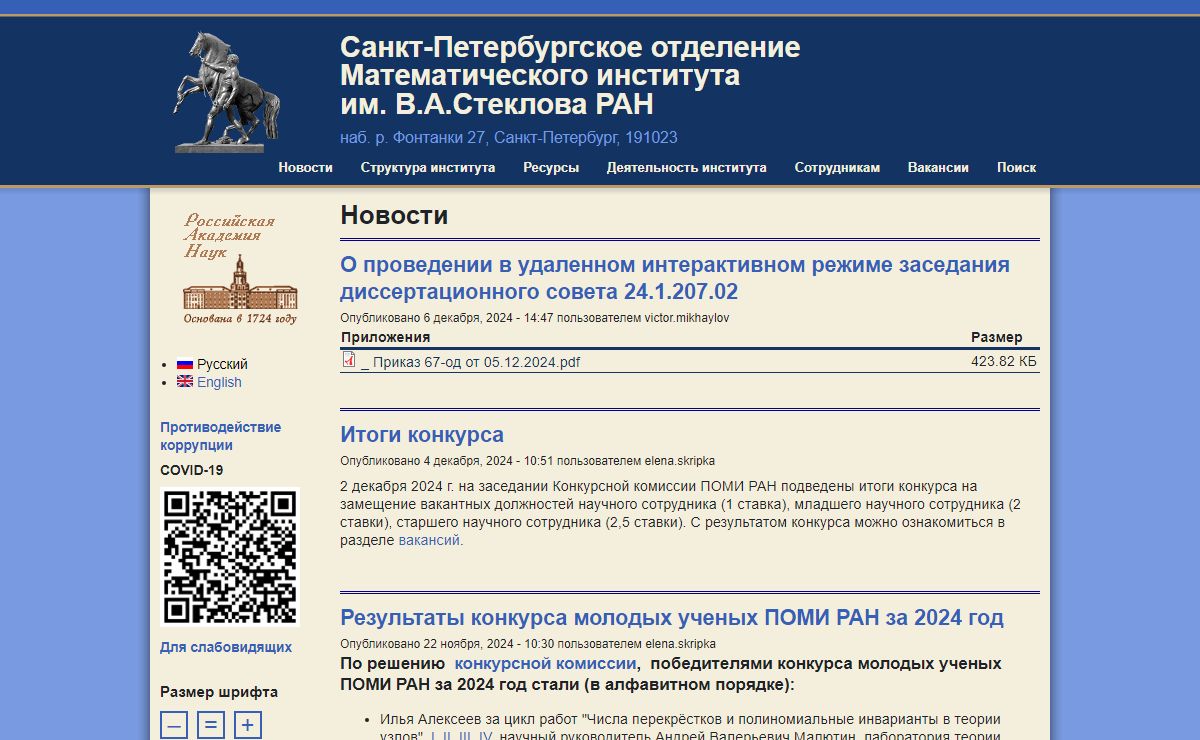The width and height of the screenshot is (1200, 740).
Task: Open the Деятельность института menu
Action: click(x=687, y=168)
